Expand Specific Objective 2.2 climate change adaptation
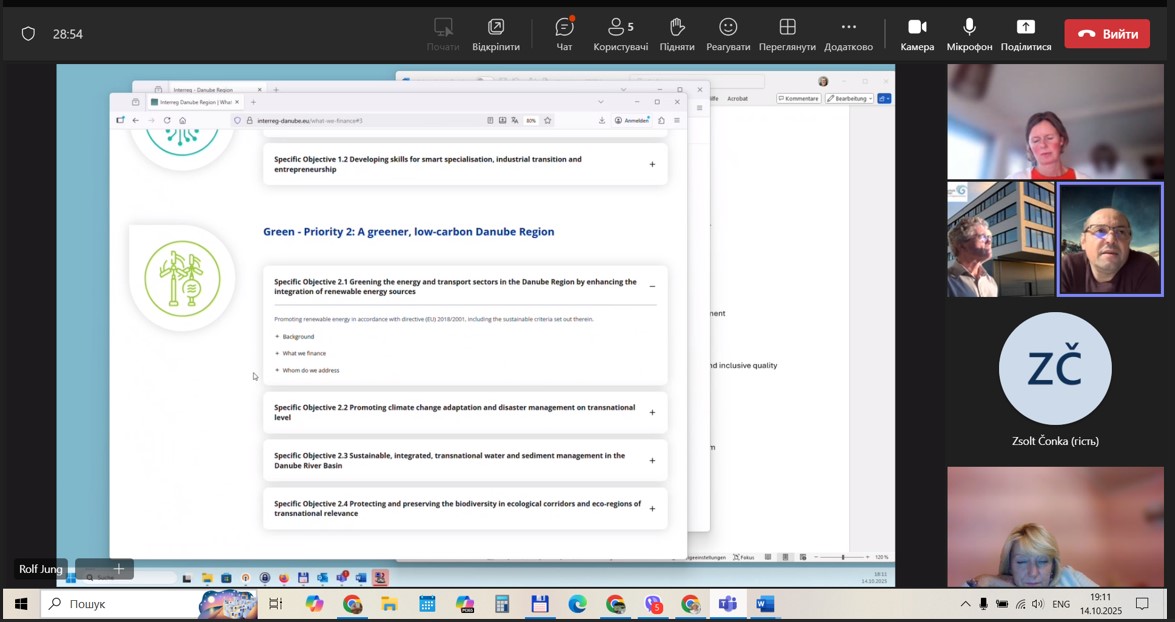This screenshot has height=622, width=1175. pyautogui.click(x=652, y=412)
